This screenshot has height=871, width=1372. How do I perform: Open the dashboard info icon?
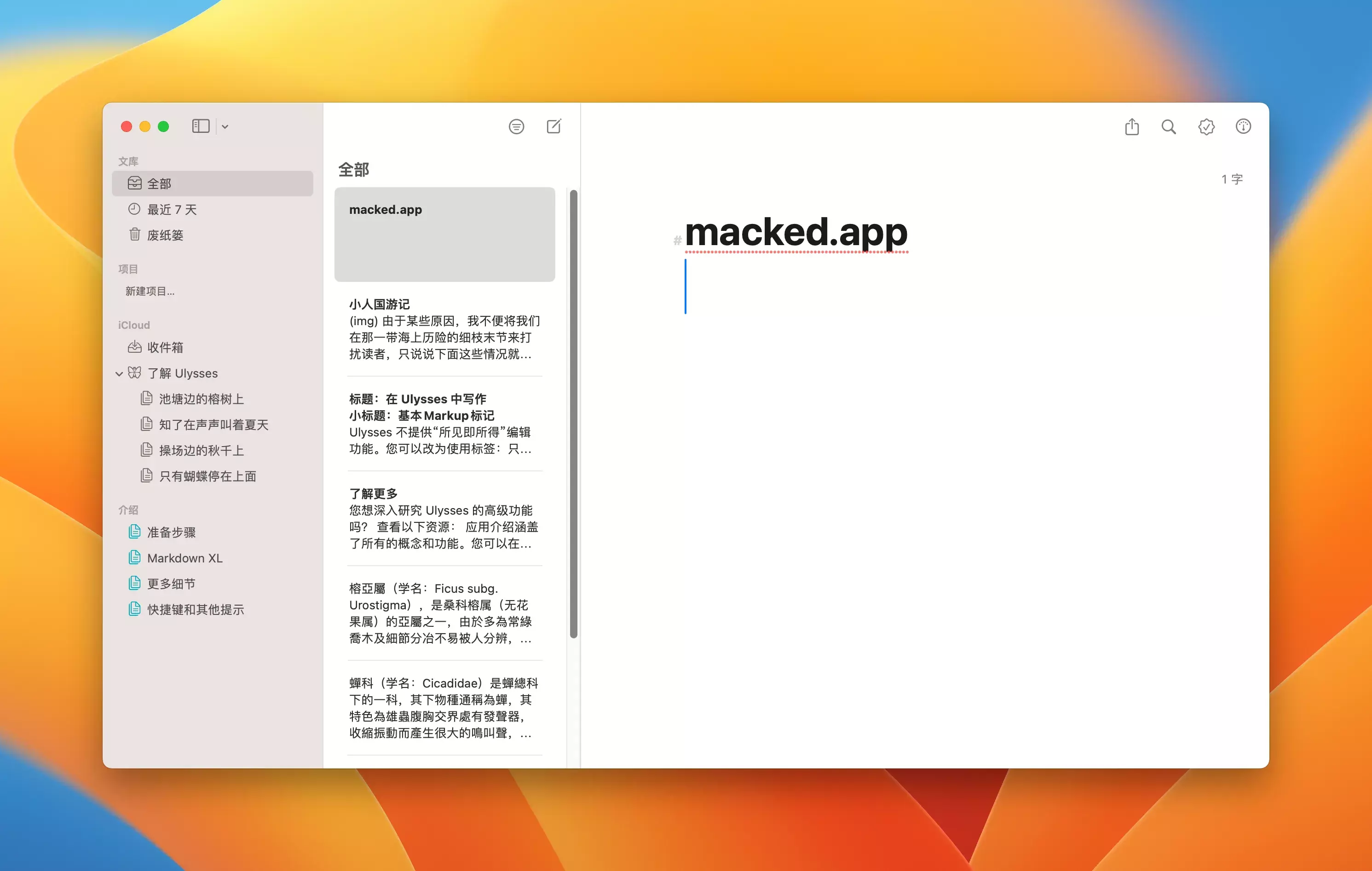click(1243, 126)
